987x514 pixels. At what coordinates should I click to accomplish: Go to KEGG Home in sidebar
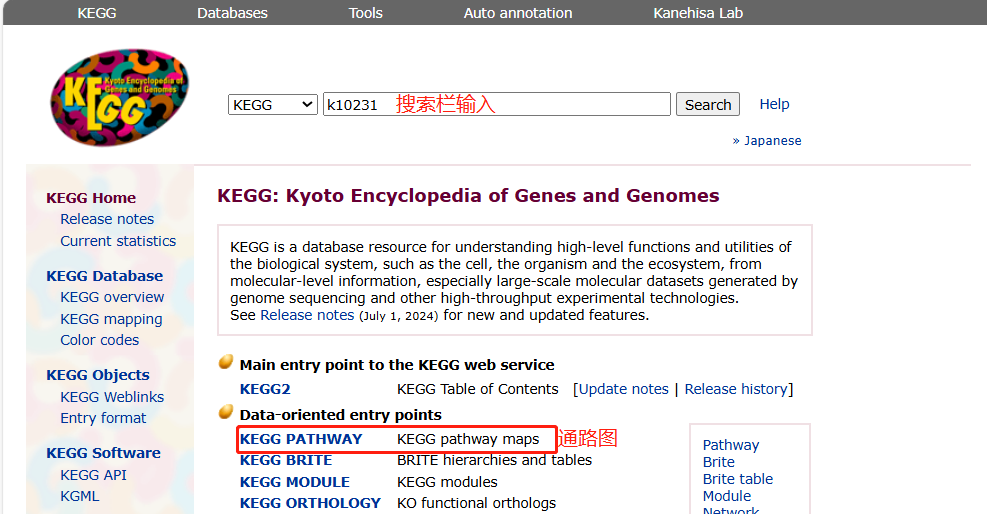pos(91,198)
